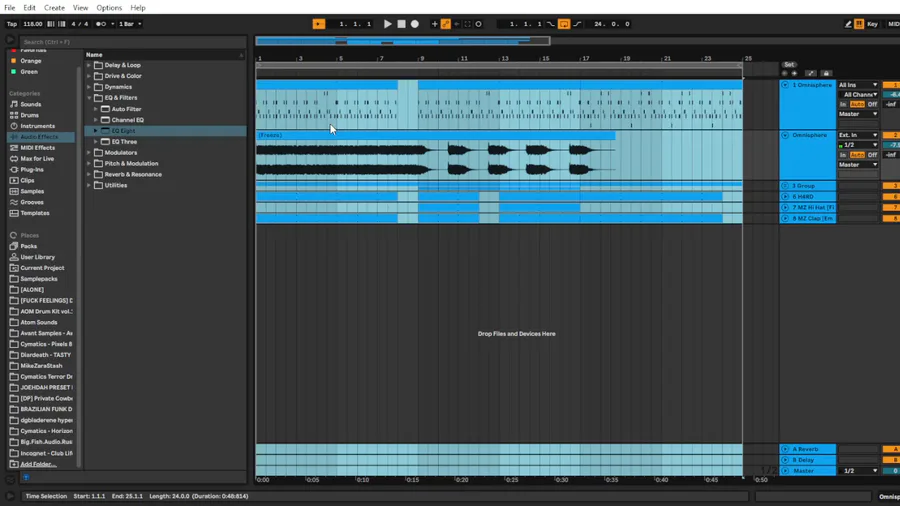Click the Tap tempo button

(11, 24)
